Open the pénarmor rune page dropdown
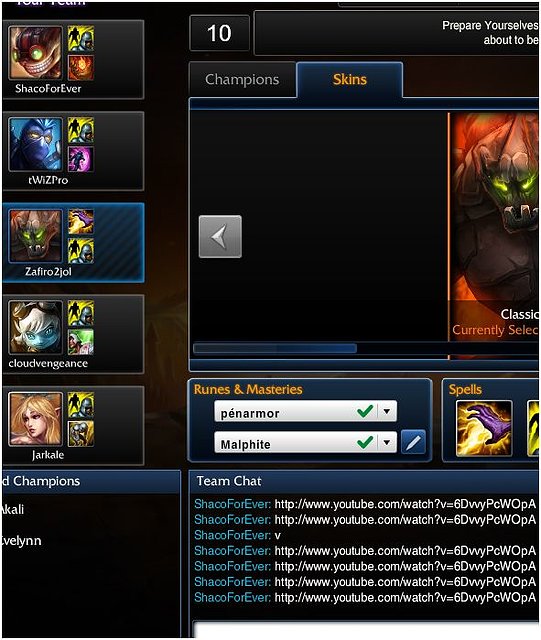 [x=387, y=411]
